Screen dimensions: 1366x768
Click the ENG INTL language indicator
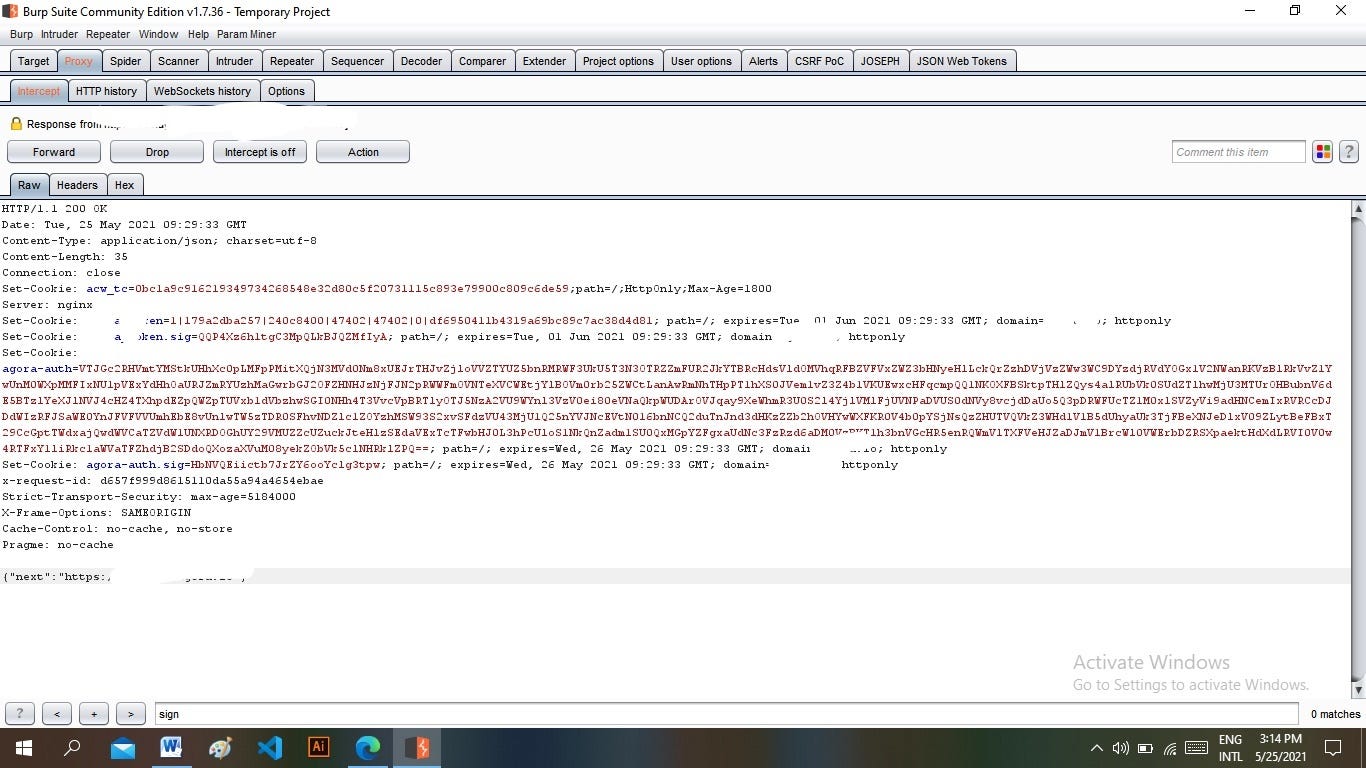(x=1230, y=748)
